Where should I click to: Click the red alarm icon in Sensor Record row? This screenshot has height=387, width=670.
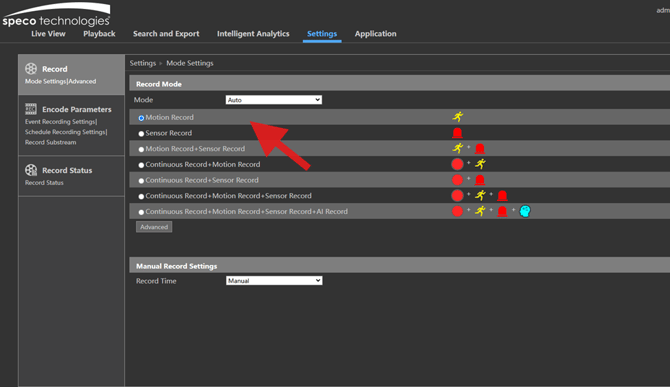click(457, 133)
